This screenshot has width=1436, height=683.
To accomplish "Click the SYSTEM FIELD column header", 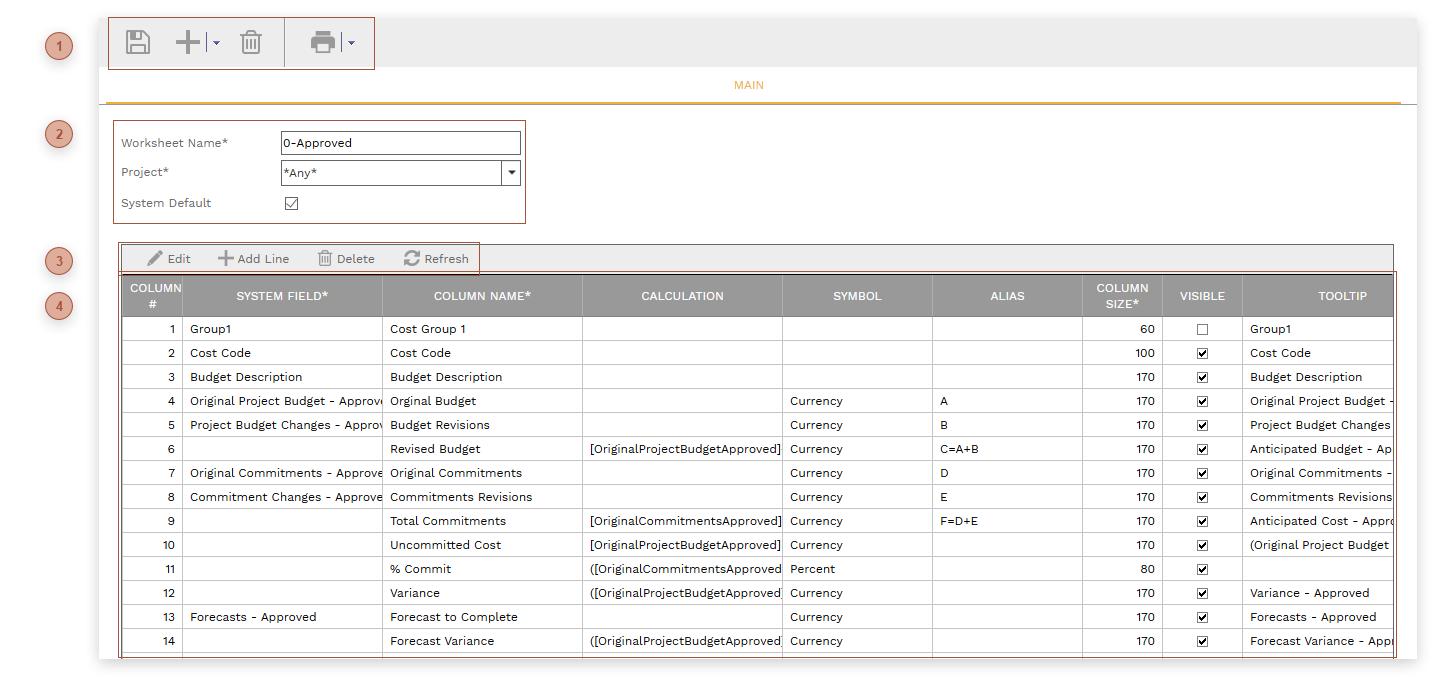I will [282, 296].
